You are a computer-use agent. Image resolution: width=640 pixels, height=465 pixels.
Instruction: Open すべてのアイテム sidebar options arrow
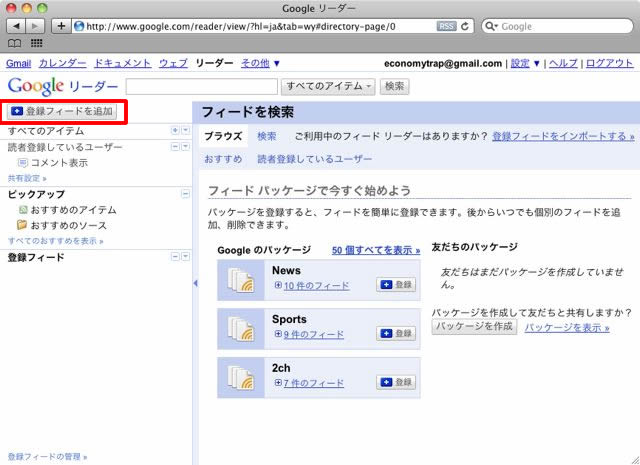click(186, 130)
